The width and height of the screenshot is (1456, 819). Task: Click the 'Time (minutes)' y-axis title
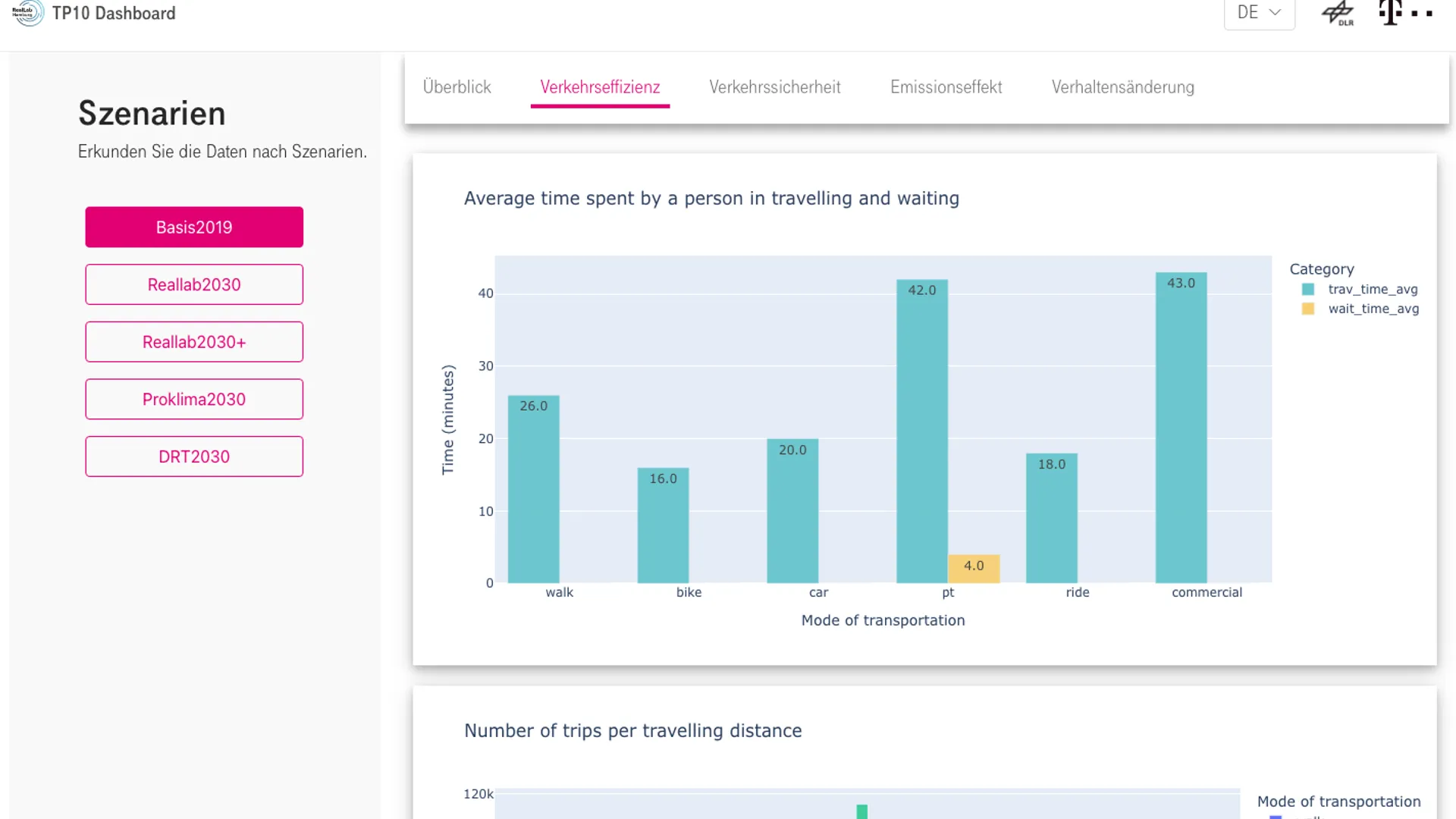pos(447,419)
